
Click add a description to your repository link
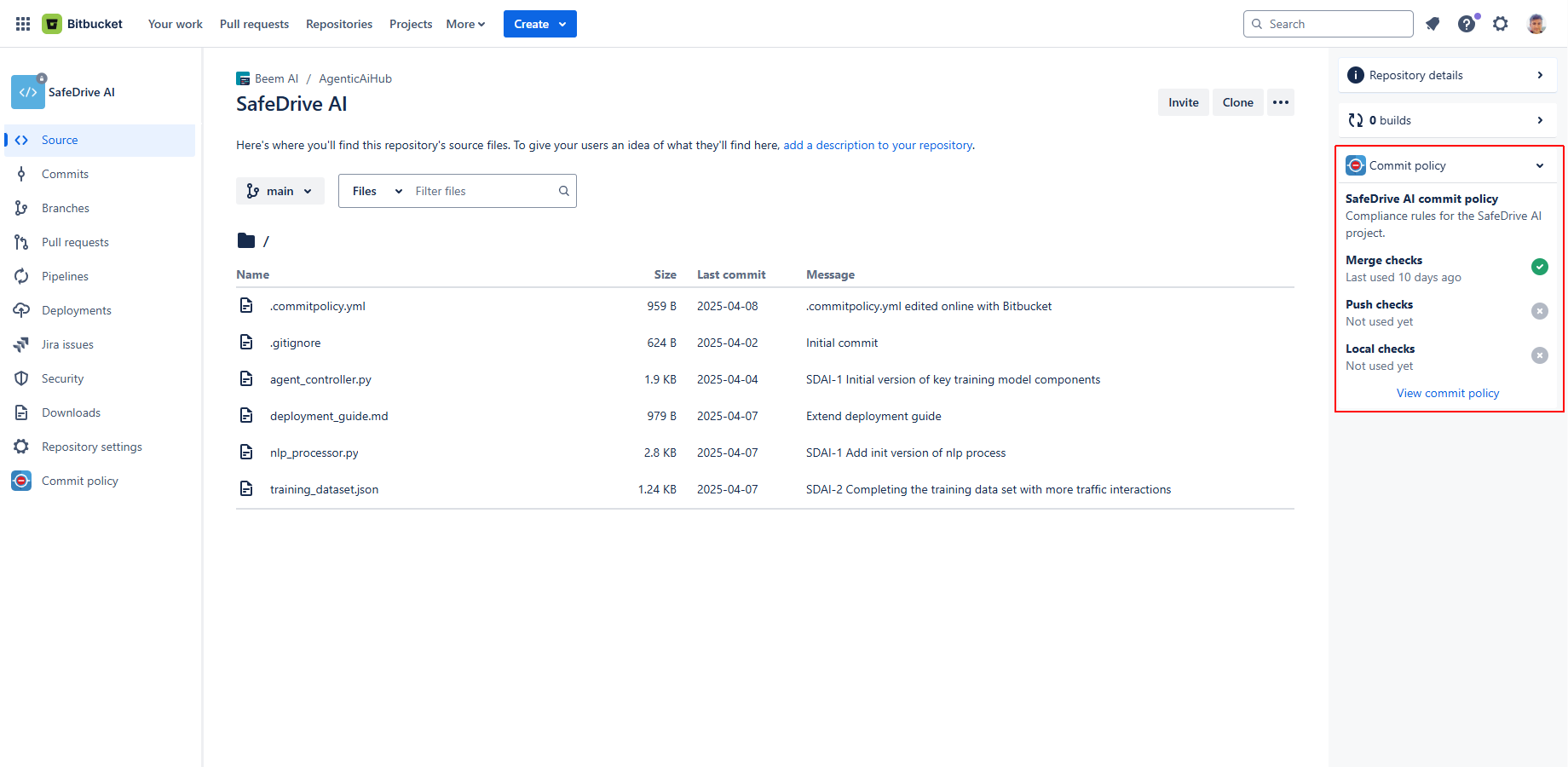click(878, 145)
